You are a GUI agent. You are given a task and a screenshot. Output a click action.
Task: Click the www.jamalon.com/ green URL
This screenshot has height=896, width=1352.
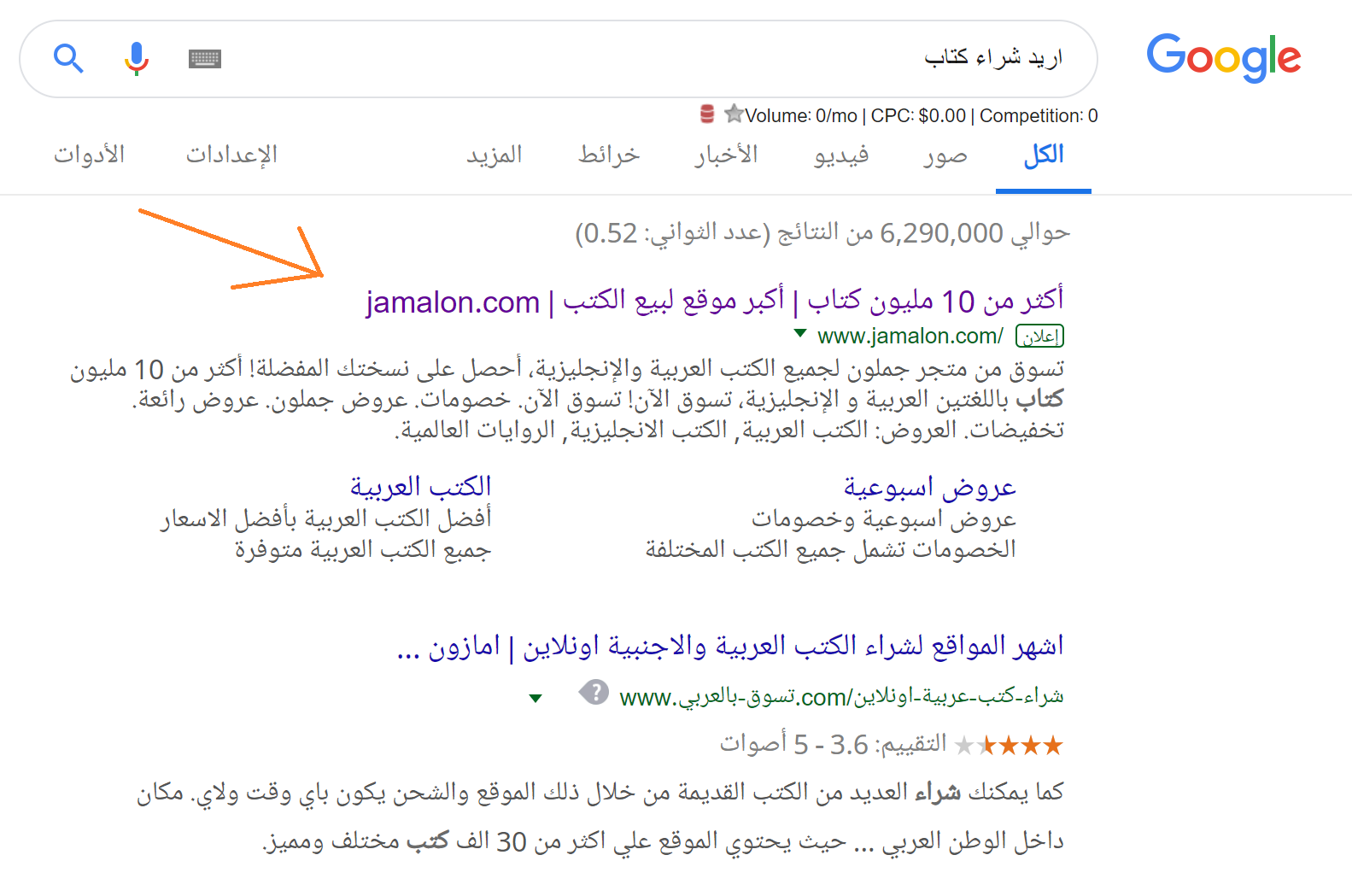click(x=910, y=337)
